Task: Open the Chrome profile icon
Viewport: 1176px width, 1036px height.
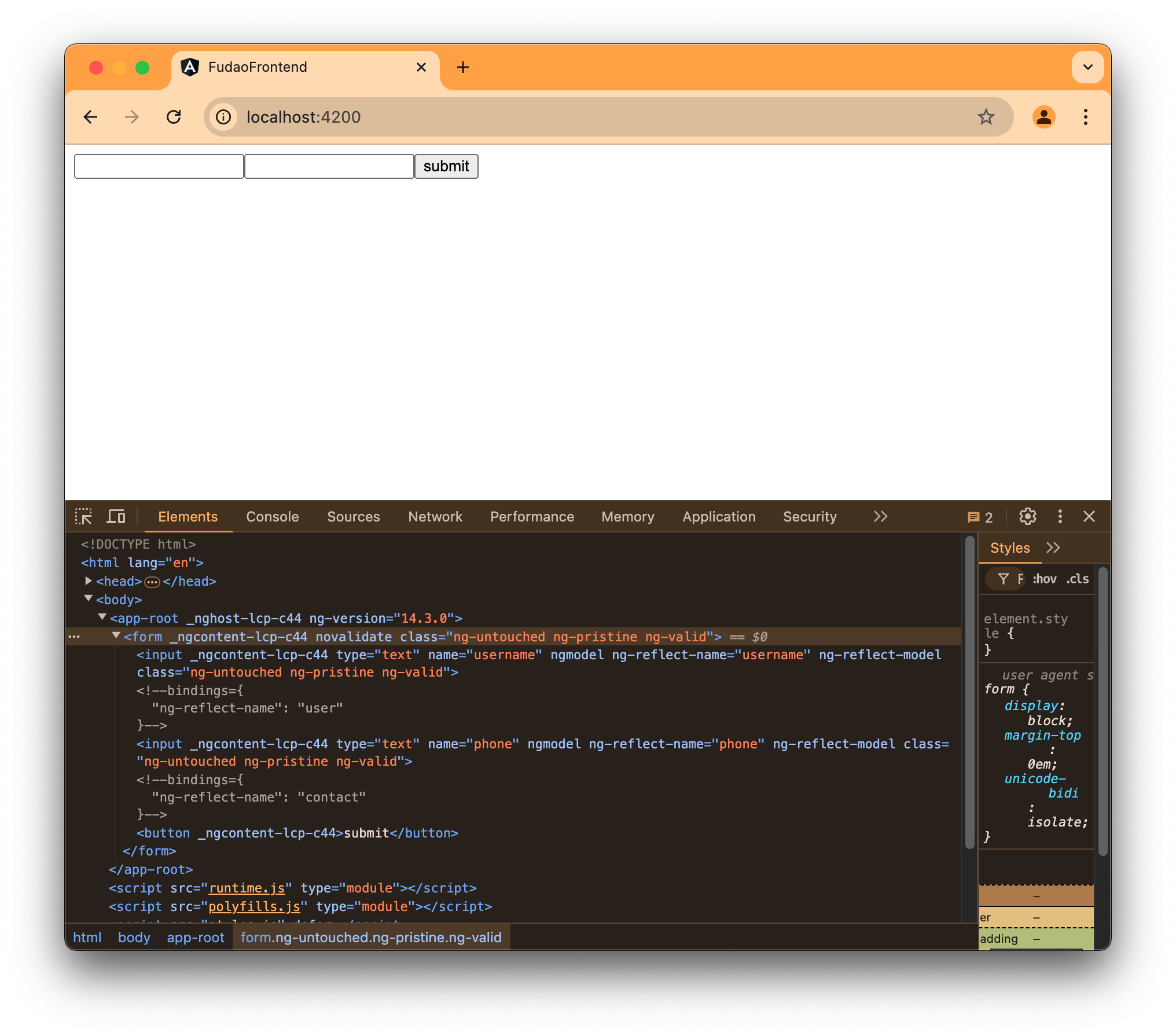Action: [1045, 117]
